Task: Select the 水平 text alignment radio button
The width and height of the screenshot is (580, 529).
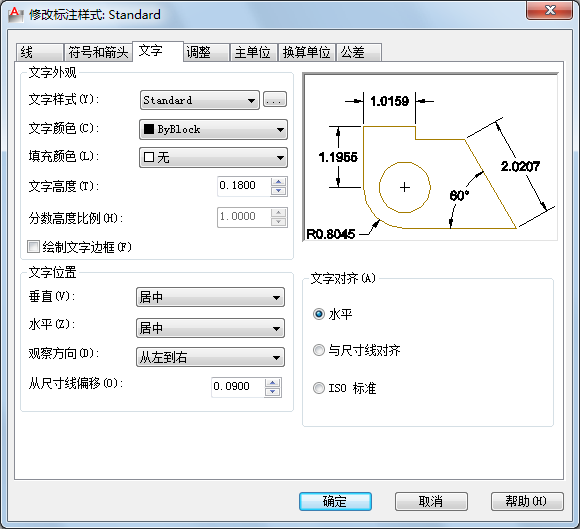Action: click(x=318, y=314)
